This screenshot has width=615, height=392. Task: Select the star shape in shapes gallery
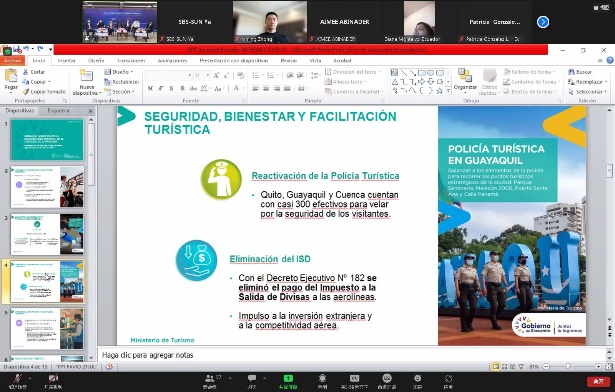pos(440,91)
